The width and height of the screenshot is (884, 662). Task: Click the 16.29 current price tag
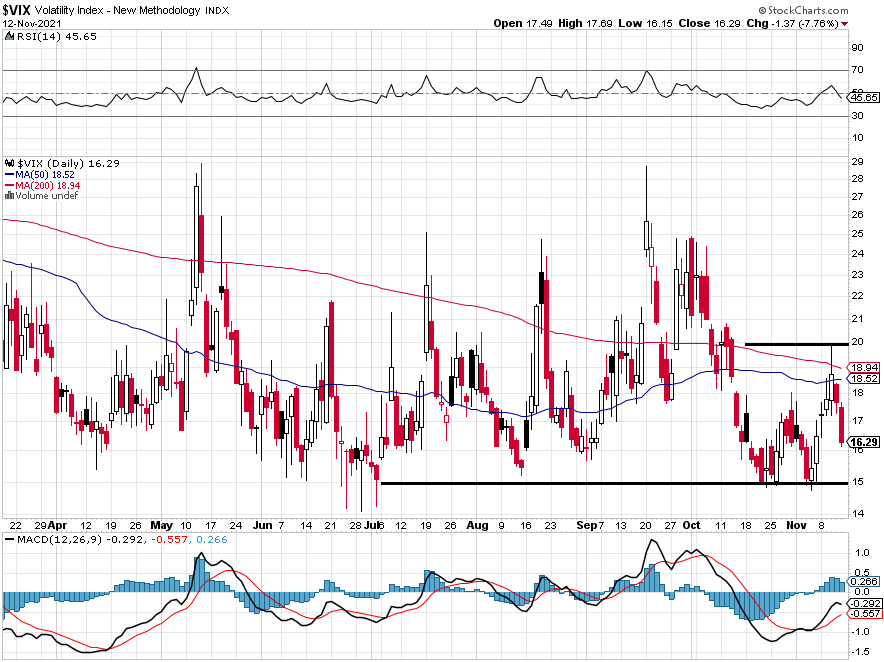pos(864,442)
